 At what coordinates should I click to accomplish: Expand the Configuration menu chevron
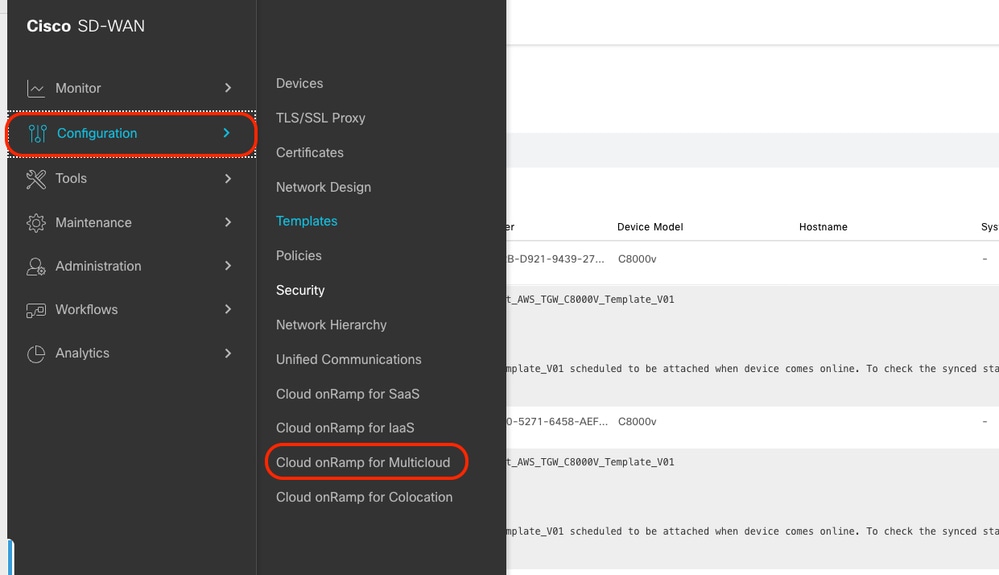click(226, 132)
